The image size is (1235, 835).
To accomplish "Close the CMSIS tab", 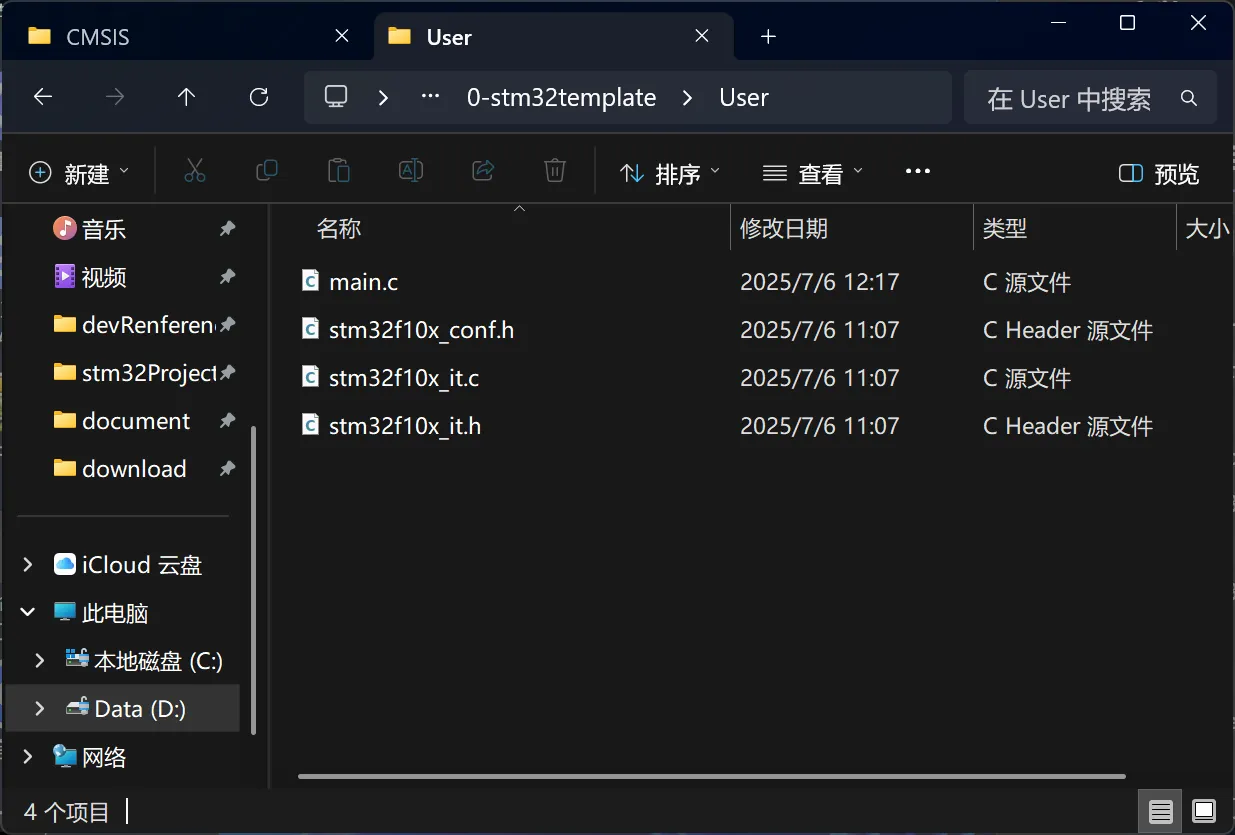I will (342, 36).
